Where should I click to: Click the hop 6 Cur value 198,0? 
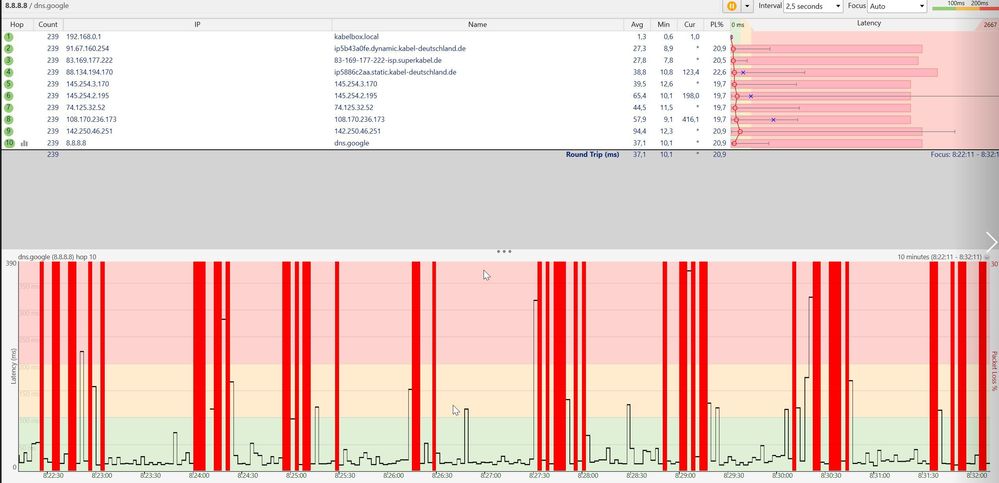point(691,96)
